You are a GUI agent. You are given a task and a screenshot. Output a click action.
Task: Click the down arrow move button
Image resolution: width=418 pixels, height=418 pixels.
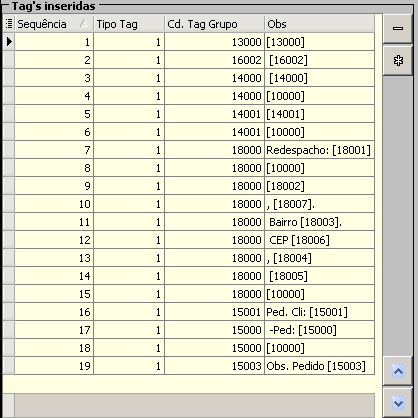tap(398, 403)
